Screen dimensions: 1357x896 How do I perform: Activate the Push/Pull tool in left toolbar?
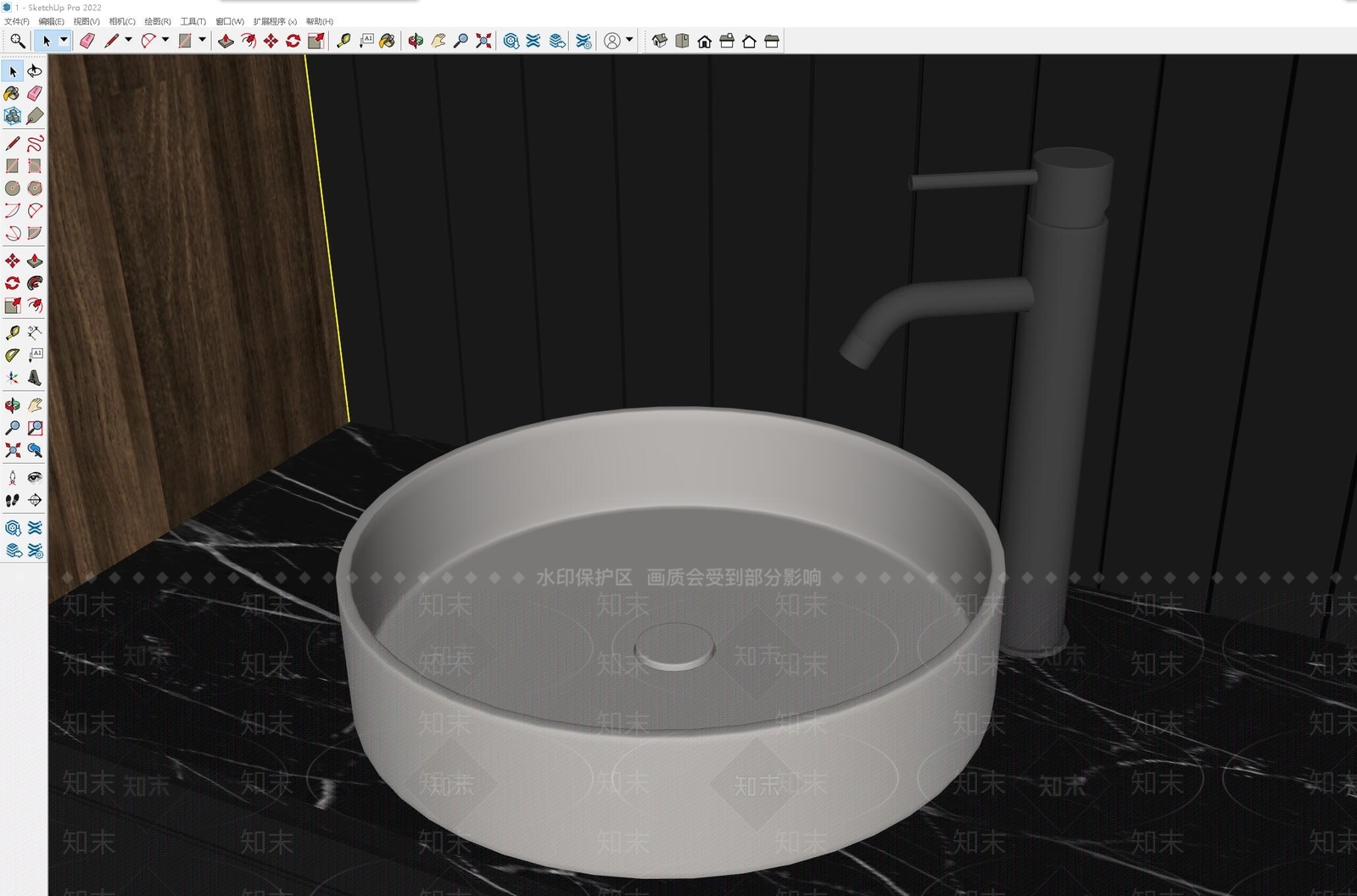point(35,260)
